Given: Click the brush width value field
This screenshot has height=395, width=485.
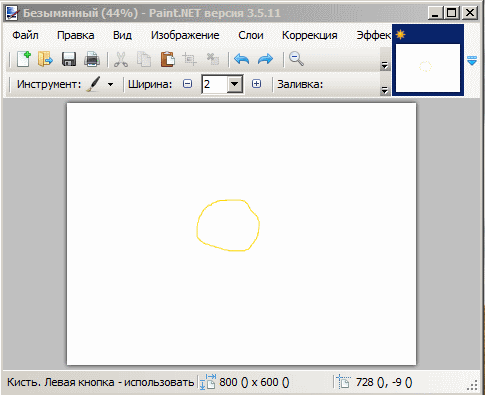Looking at the screenshot, I should 215,84.
